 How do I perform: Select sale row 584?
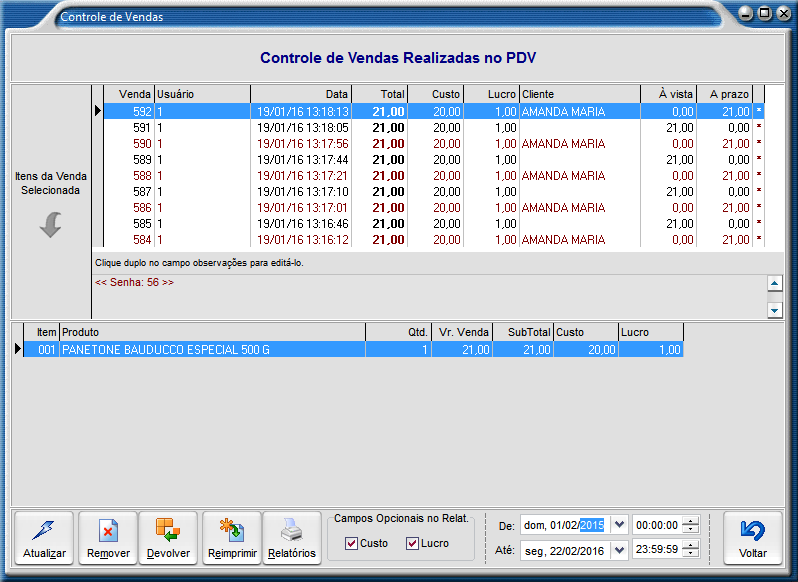(x=434, y=240)
